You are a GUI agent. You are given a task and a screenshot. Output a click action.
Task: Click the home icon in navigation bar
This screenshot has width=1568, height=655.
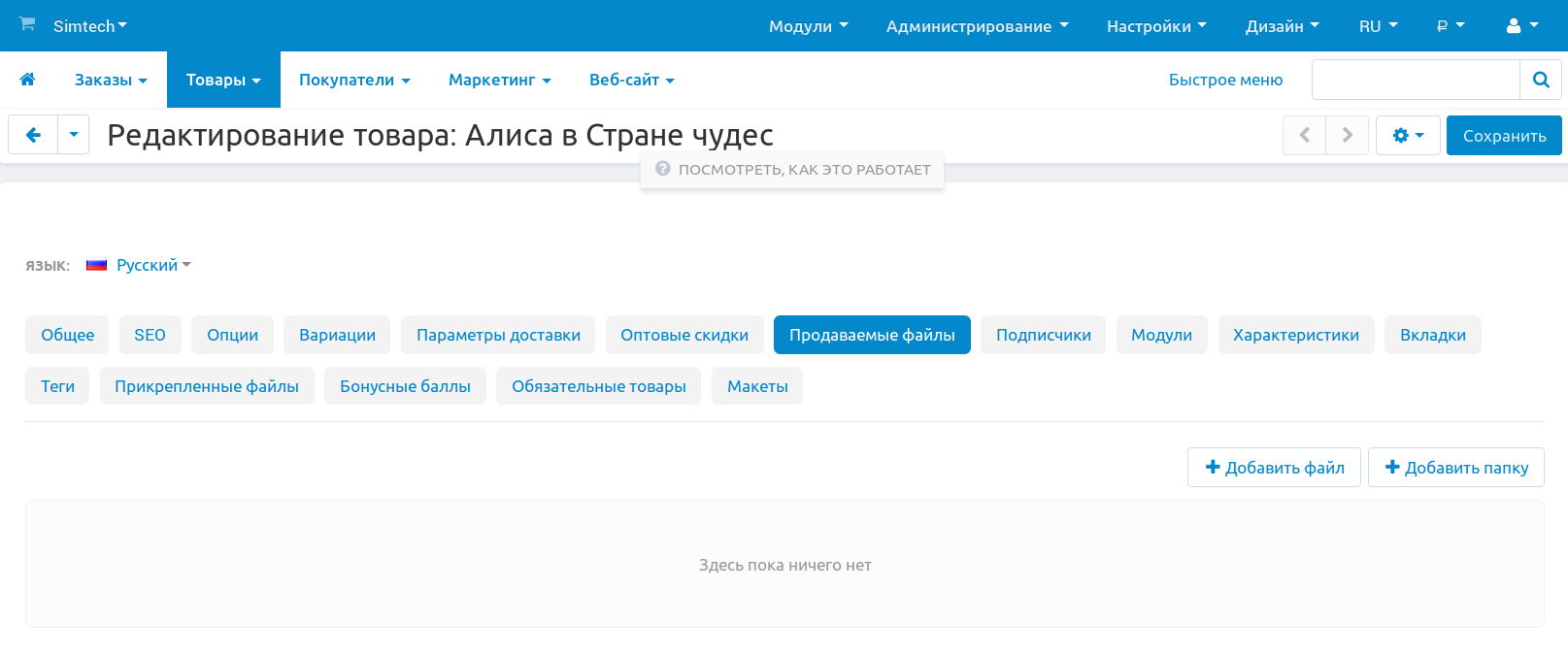point(27,80)
